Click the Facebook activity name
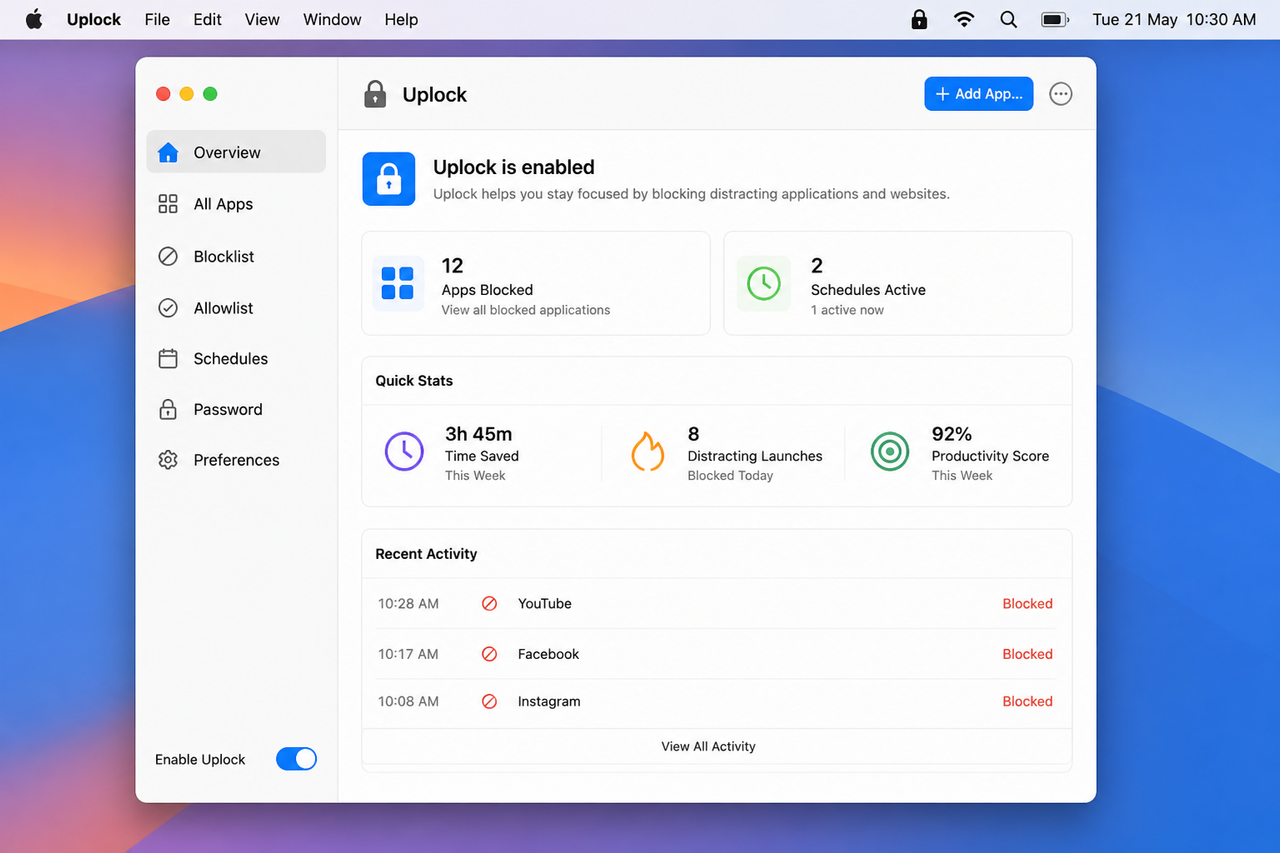Screen dimensions: 1280x853 point(548,654)
